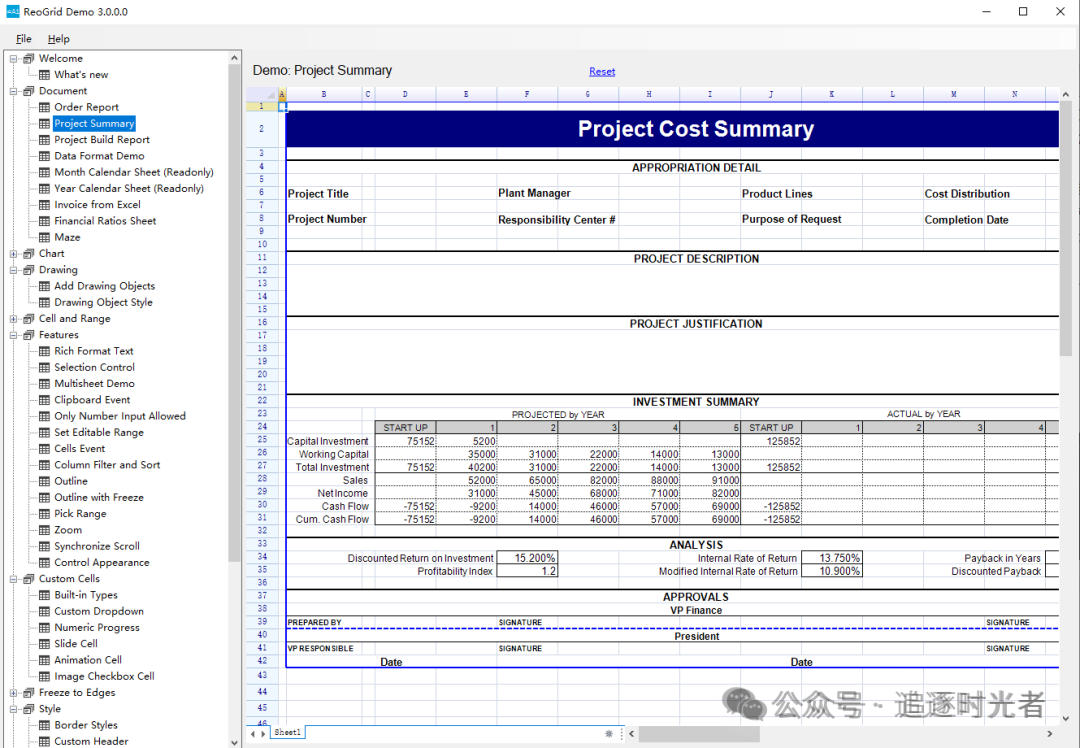
Task: Collapse the Document tree node
Action: pyautogui.click(x=14, y=91)
